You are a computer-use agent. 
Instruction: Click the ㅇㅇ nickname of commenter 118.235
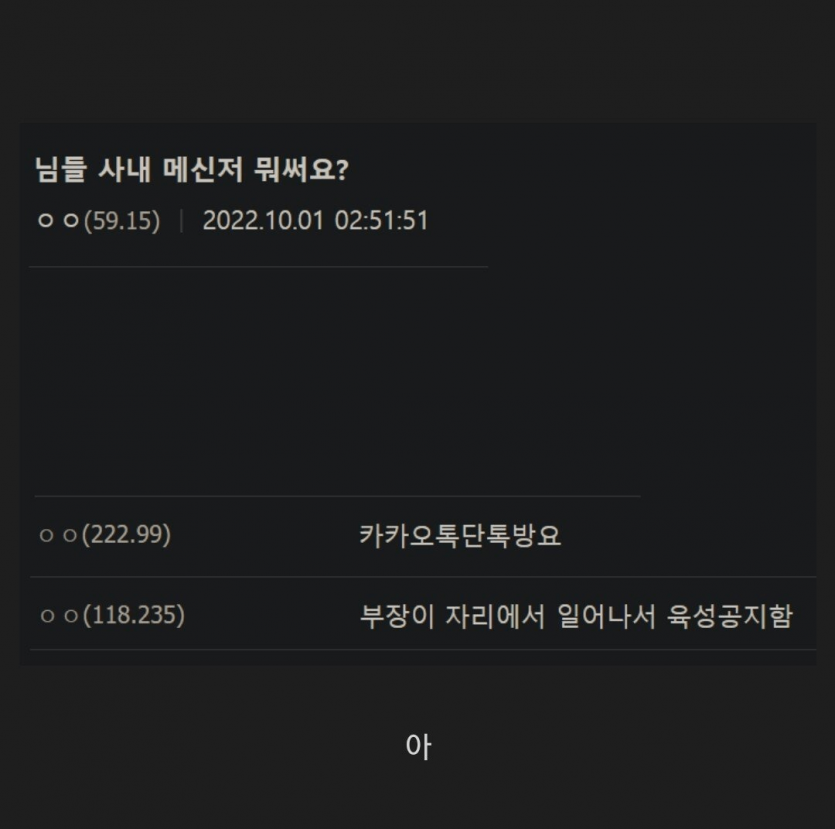60,616
